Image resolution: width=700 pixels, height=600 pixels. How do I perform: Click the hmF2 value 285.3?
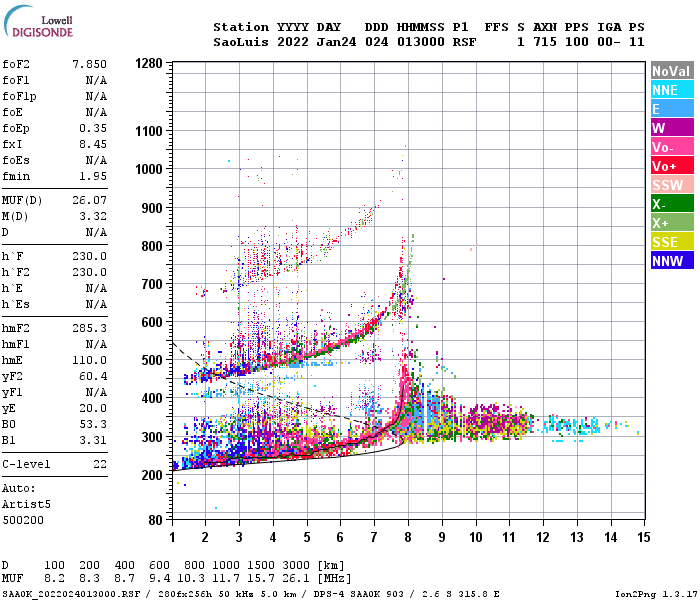89,328
